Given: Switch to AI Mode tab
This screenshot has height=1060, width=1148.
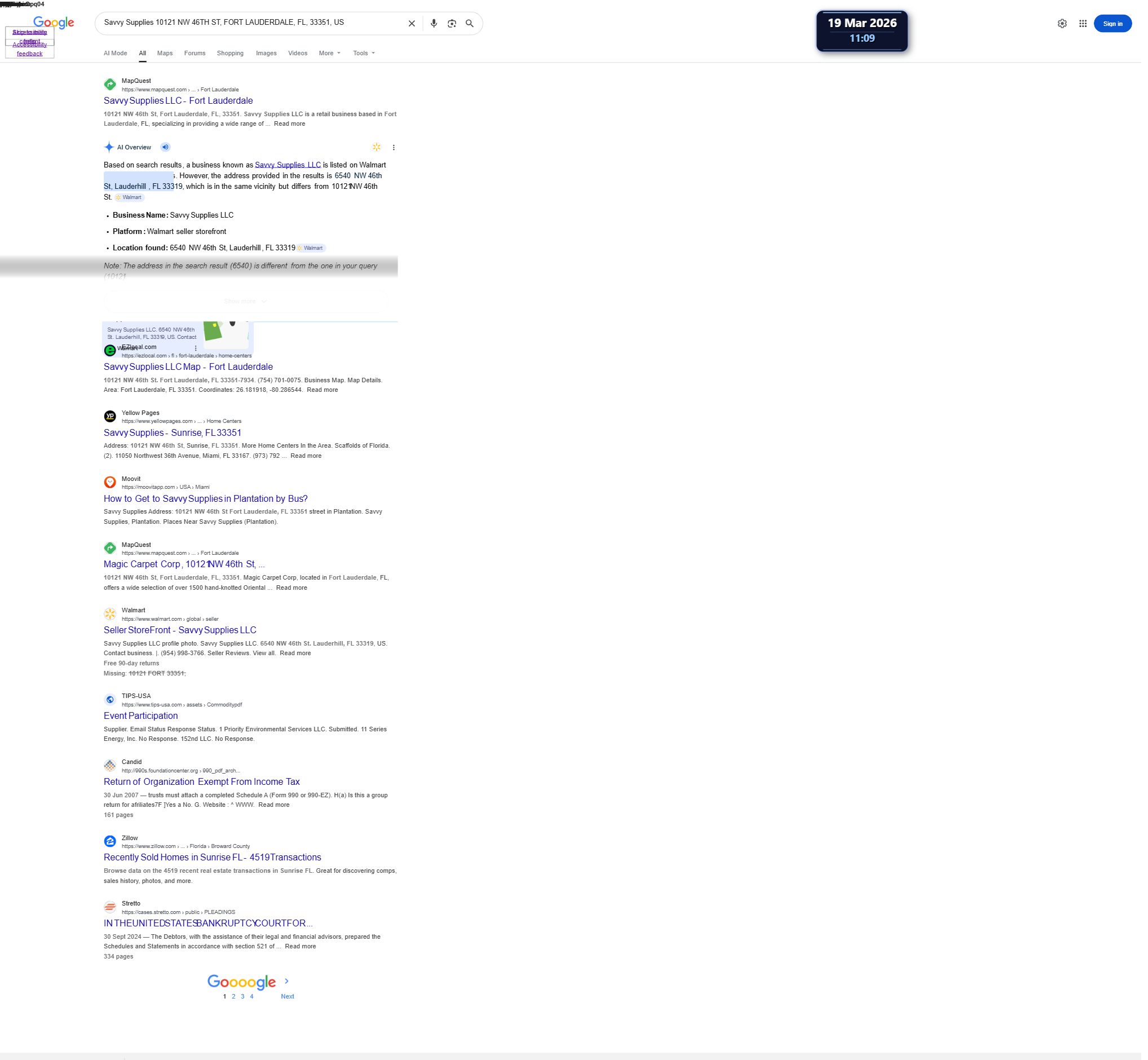Looking at the screenshot, I should (x=116, y=54).
